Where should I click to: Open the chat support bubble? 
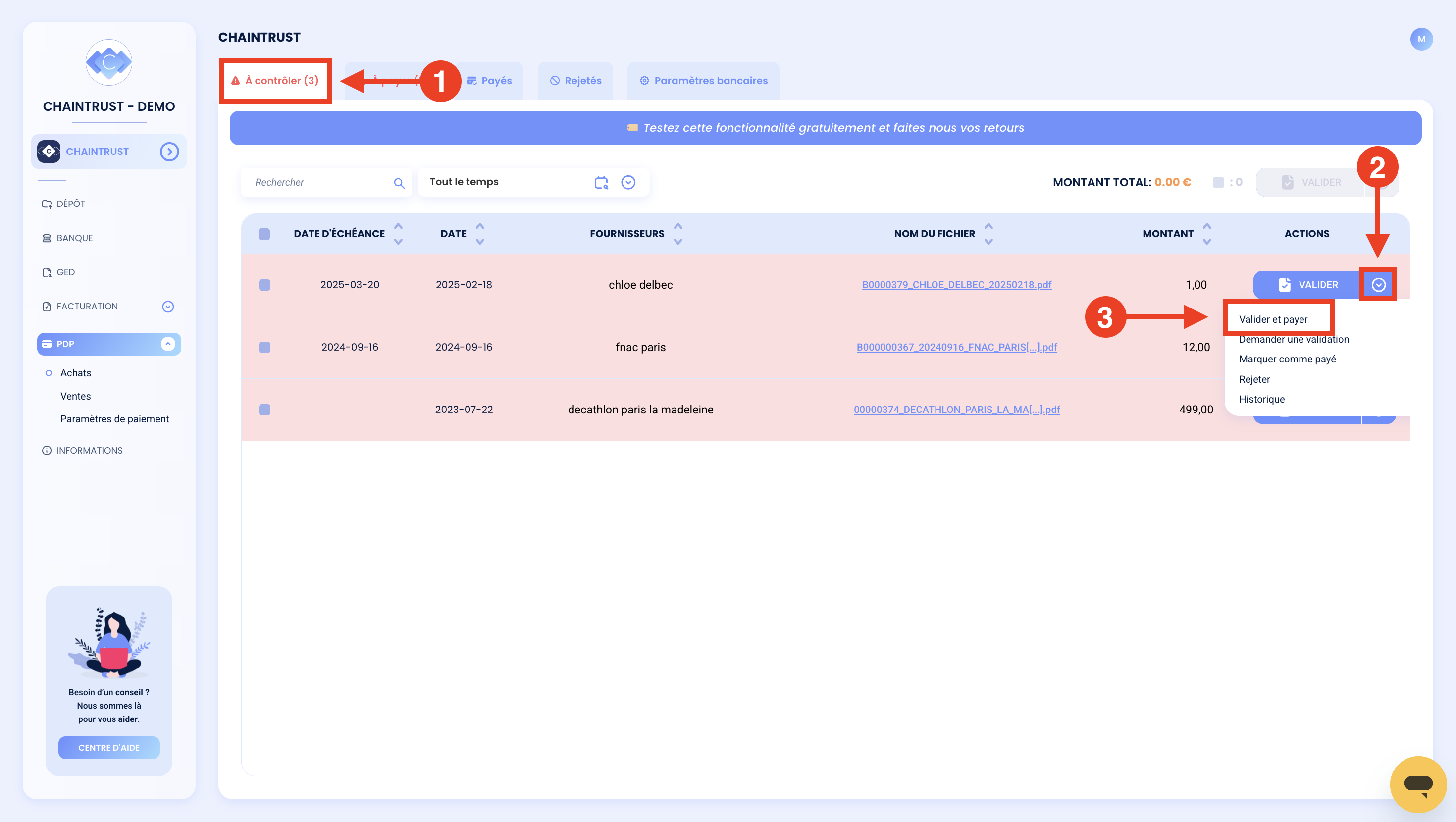(1417, 784)
